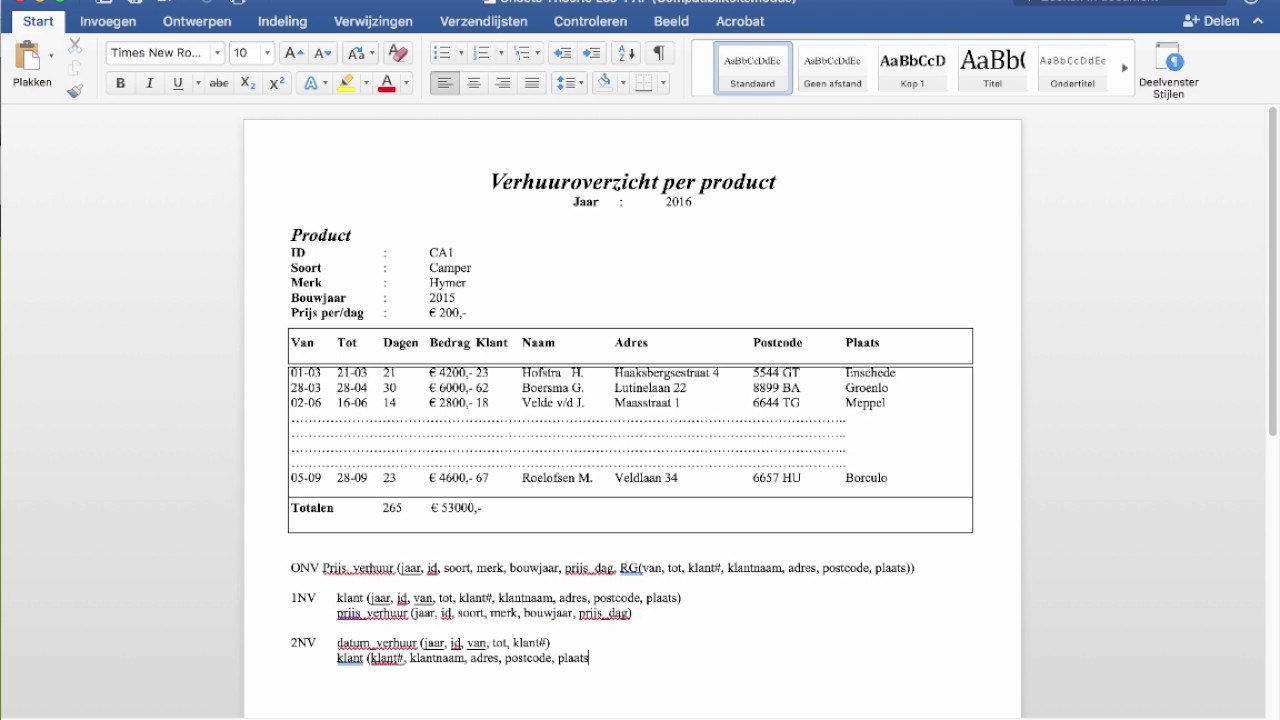Switch to the Ontwerpen tab
The image size is (1280, 720).
197,21
